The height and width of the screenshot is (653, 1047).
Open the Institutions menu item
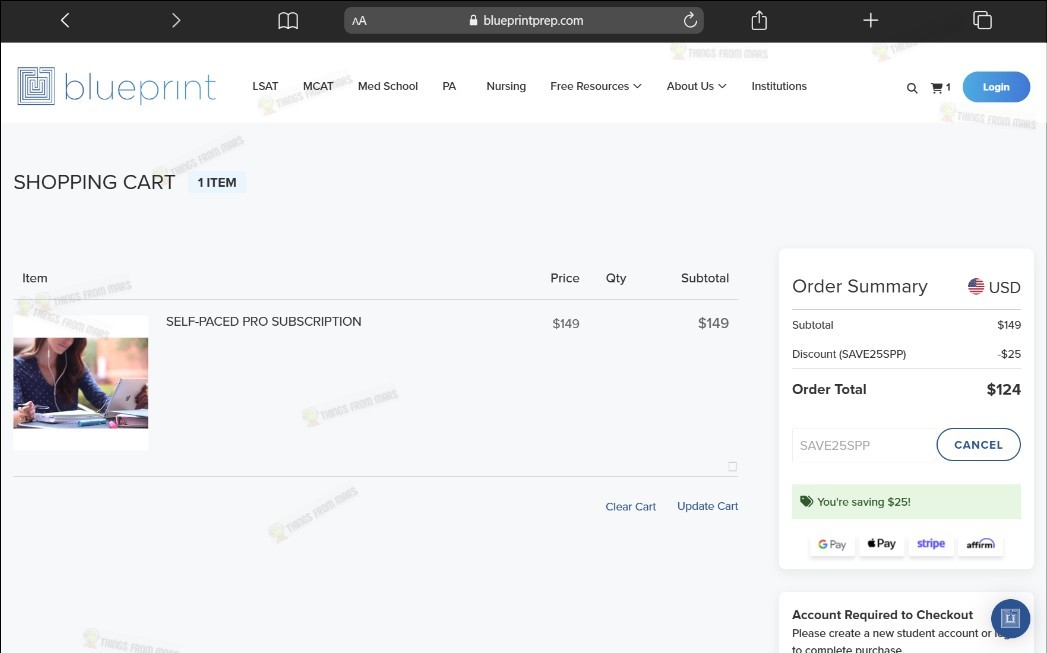pos(779,86)
